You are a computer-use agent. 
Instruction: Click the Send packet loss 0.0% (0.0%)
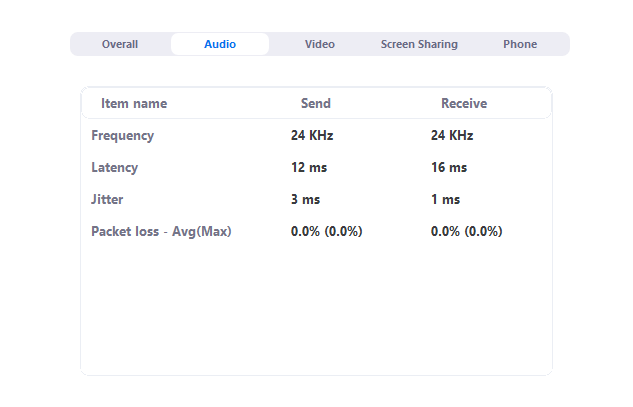327,231
